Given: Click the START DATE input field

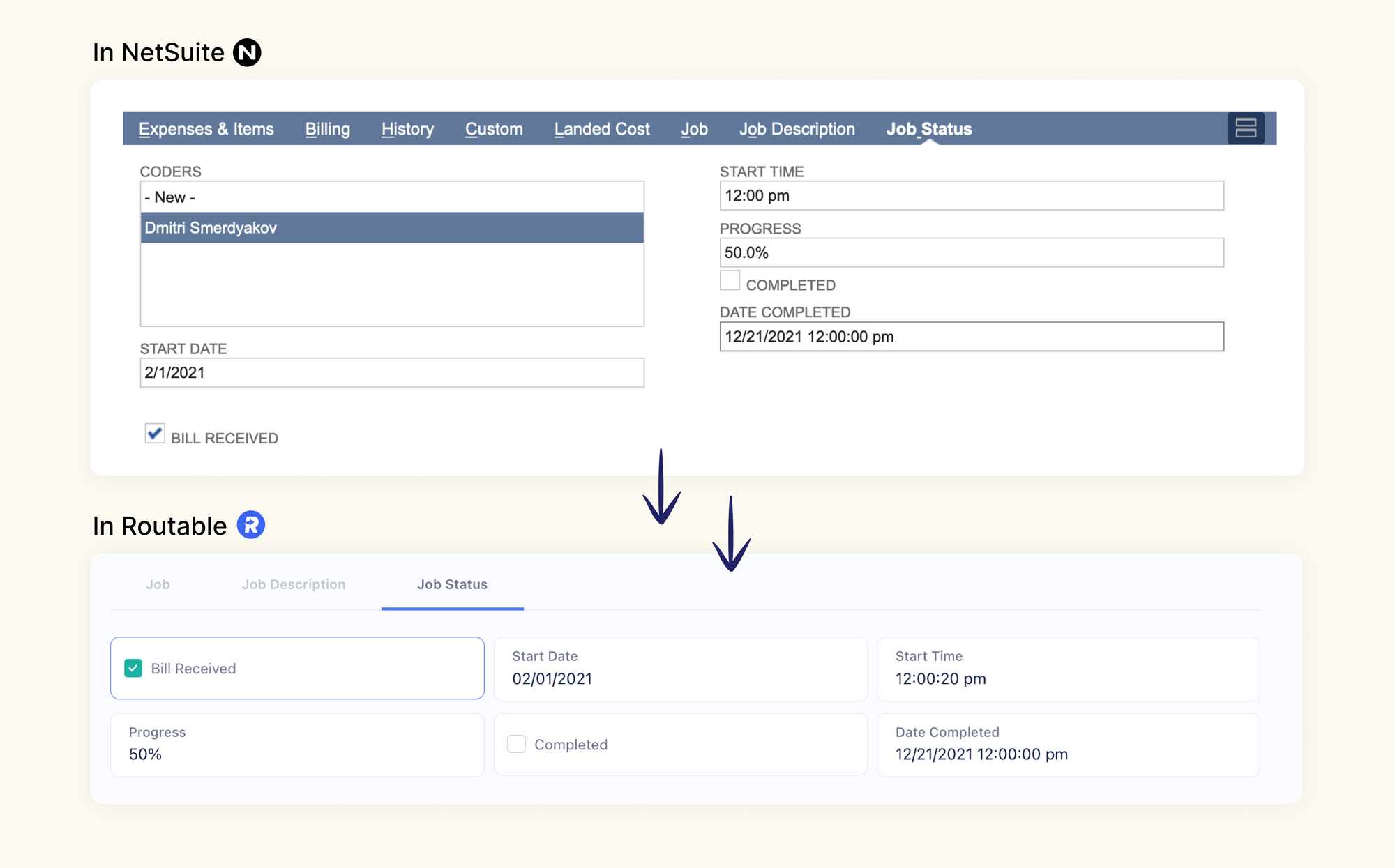Looking at the screenshot, I should click(391, 373).
